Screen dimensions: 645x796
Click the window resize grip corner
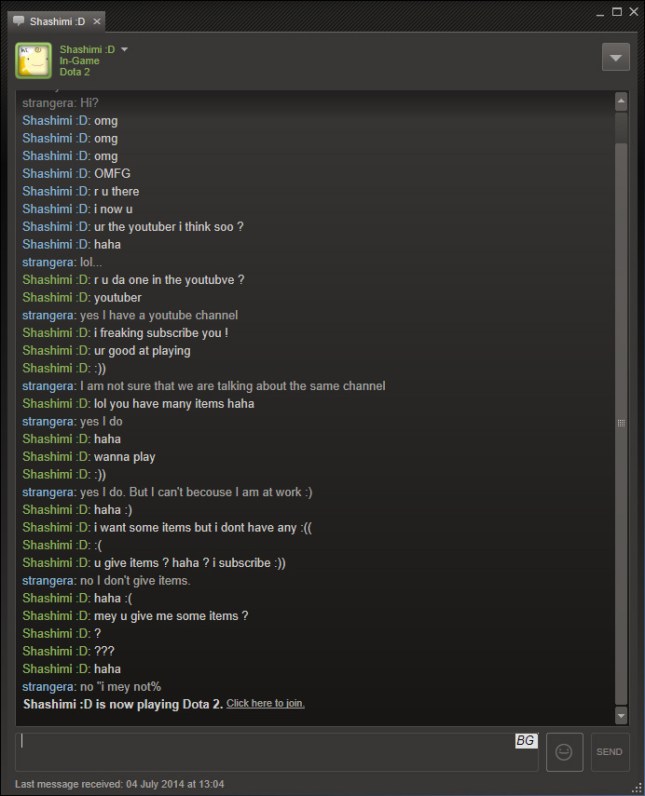pos(637,788)
